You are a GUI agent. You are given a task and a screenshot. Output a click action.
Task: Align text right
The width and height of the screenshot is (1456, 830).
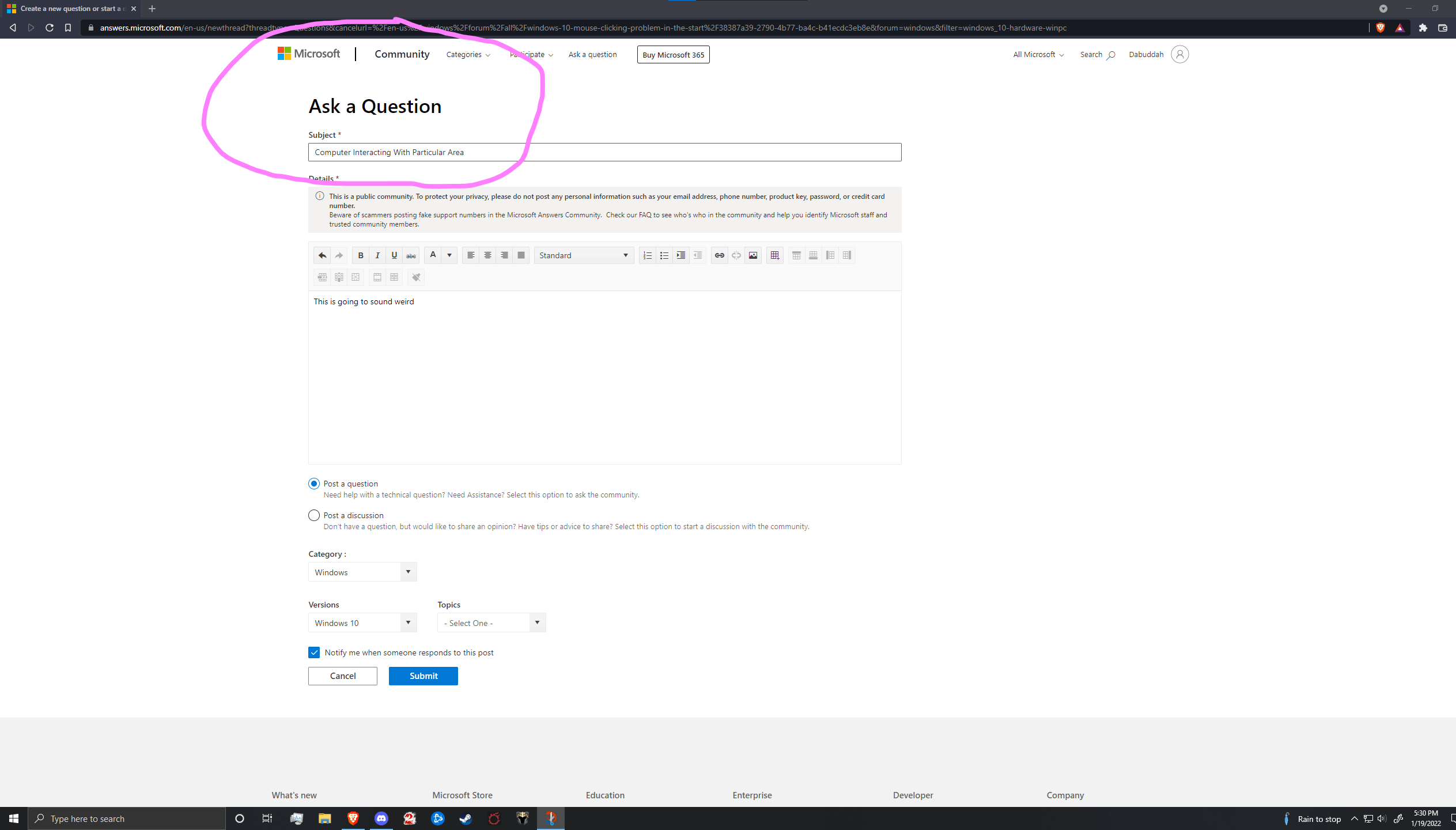click(504, 255)
